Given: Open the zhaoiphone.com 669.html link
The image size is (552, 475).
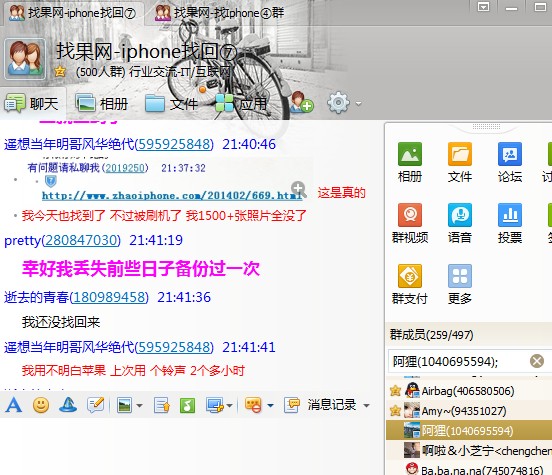Looking at the screenshot, I should click(x=172, y=195).
